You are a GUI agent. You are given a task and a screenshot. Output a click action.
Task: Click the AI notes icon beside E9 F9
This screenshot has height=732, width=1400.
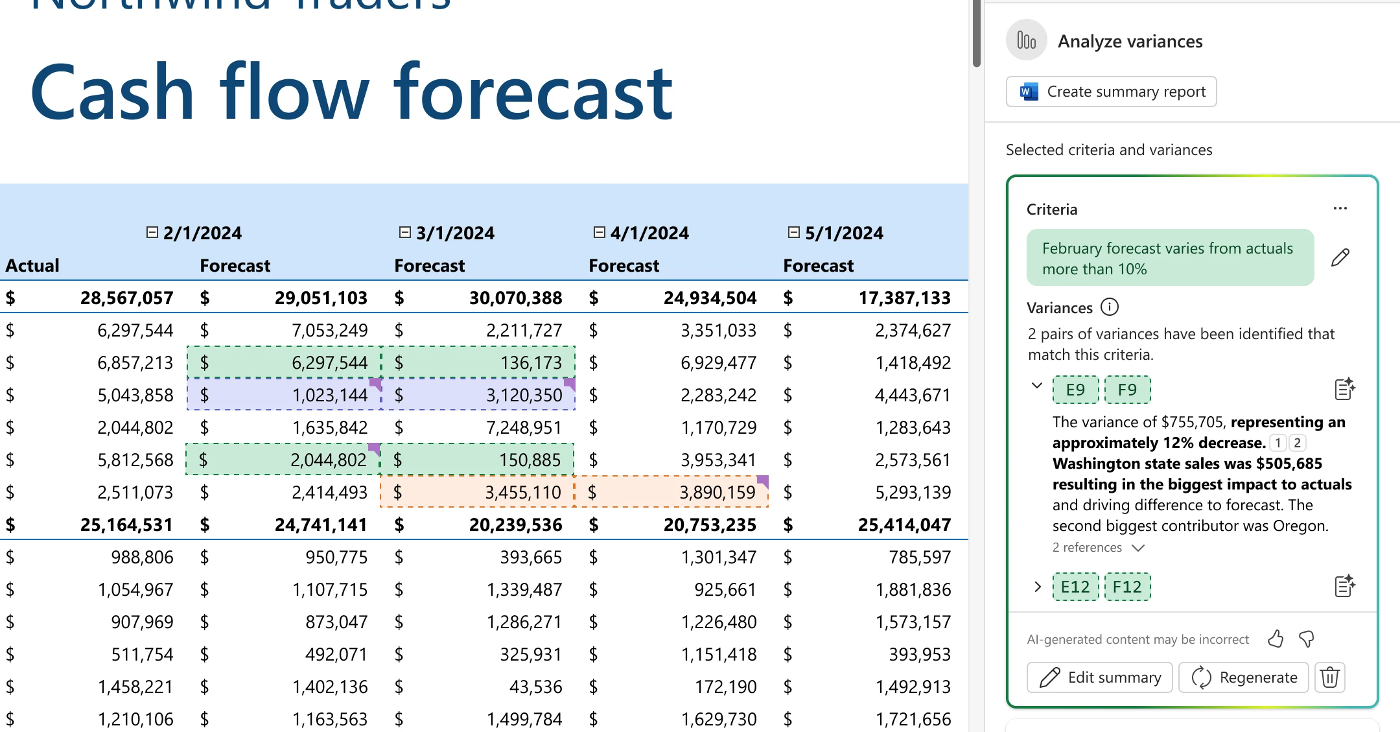coord(1344,389)
